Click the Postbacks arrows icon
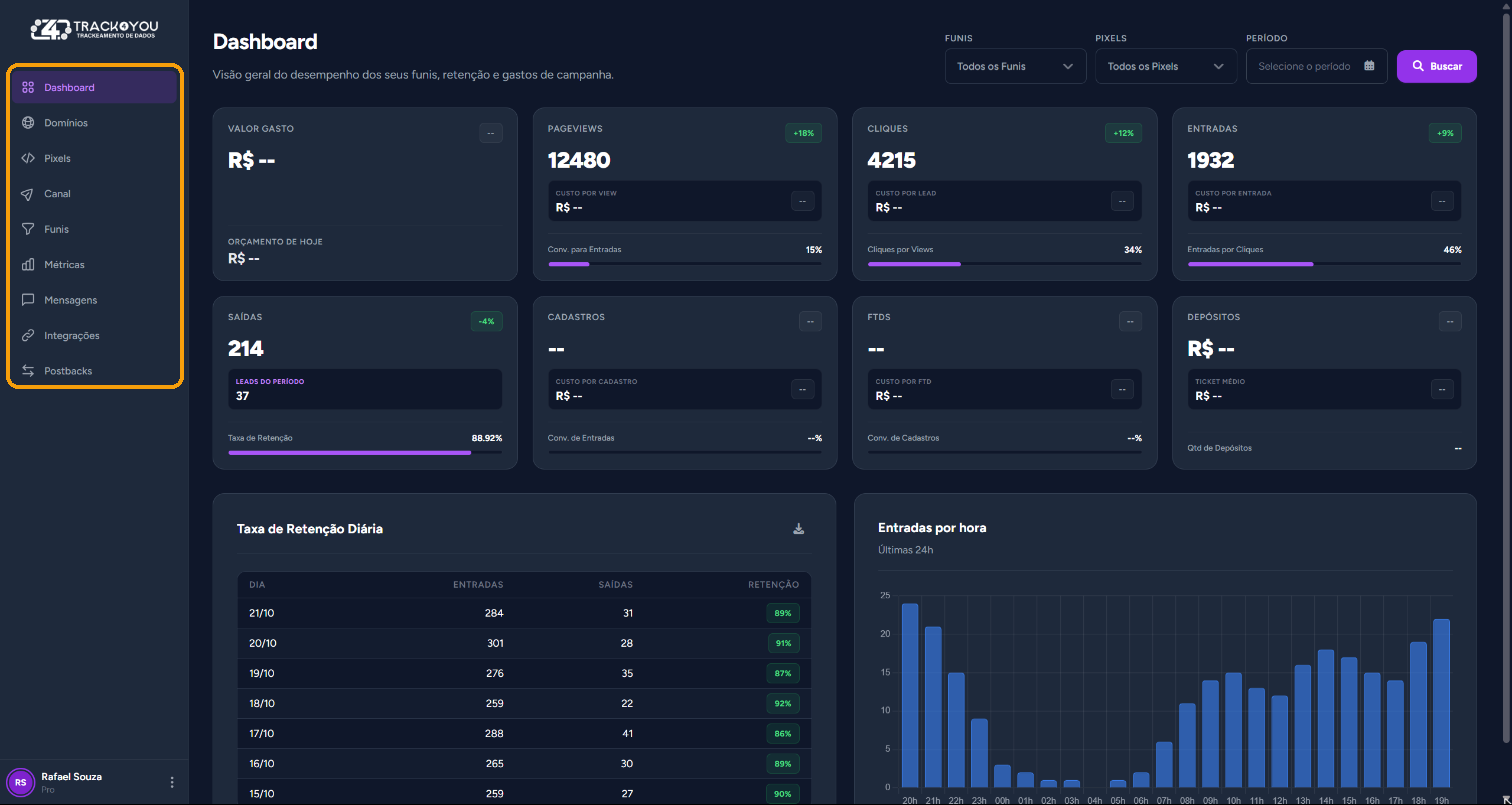This screenshot has width=1512, height=805. coord(28,371)
